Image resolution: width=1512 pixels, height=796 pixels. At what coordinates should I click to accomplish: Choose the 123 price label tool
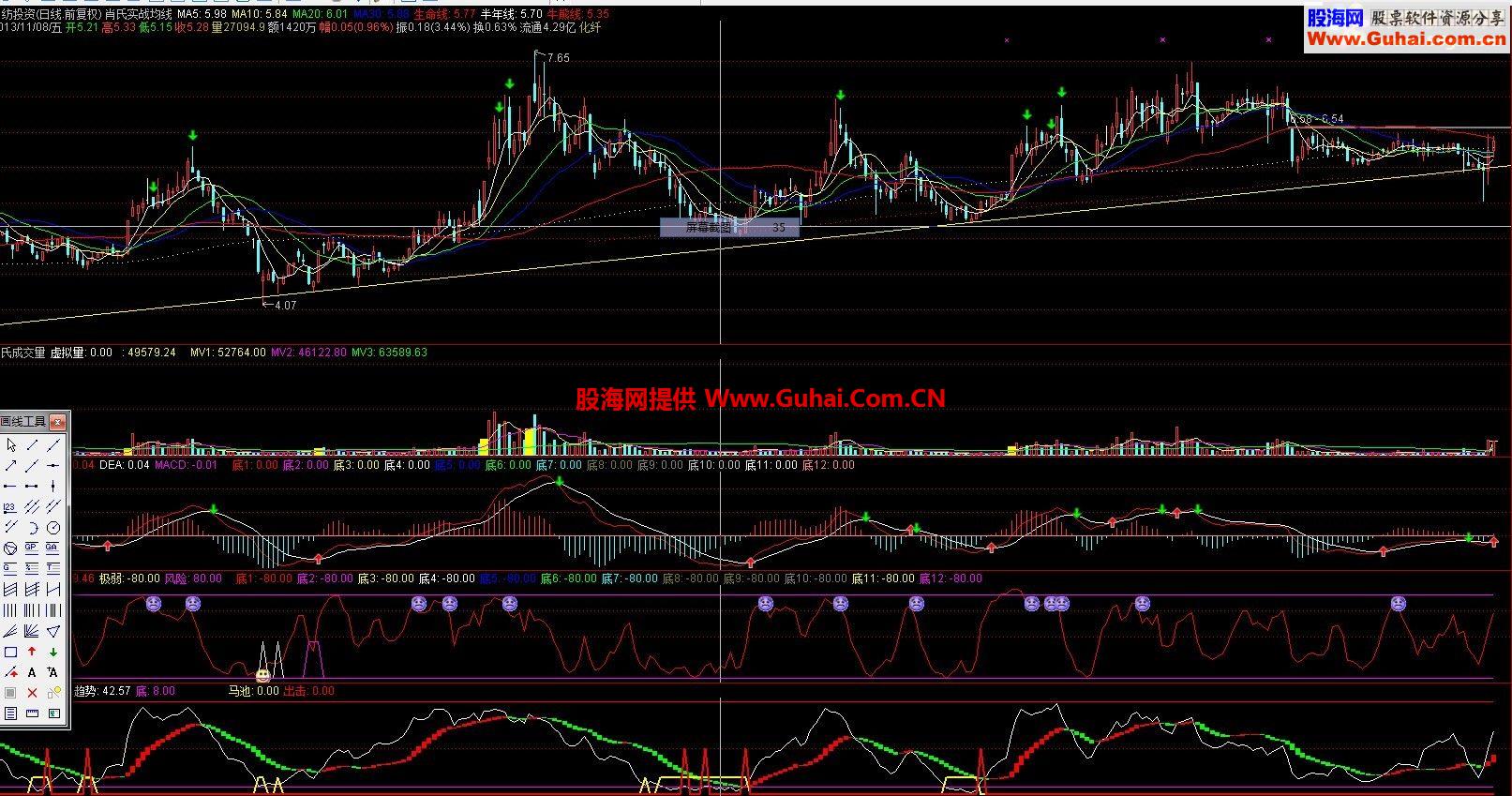pos(10,506)
